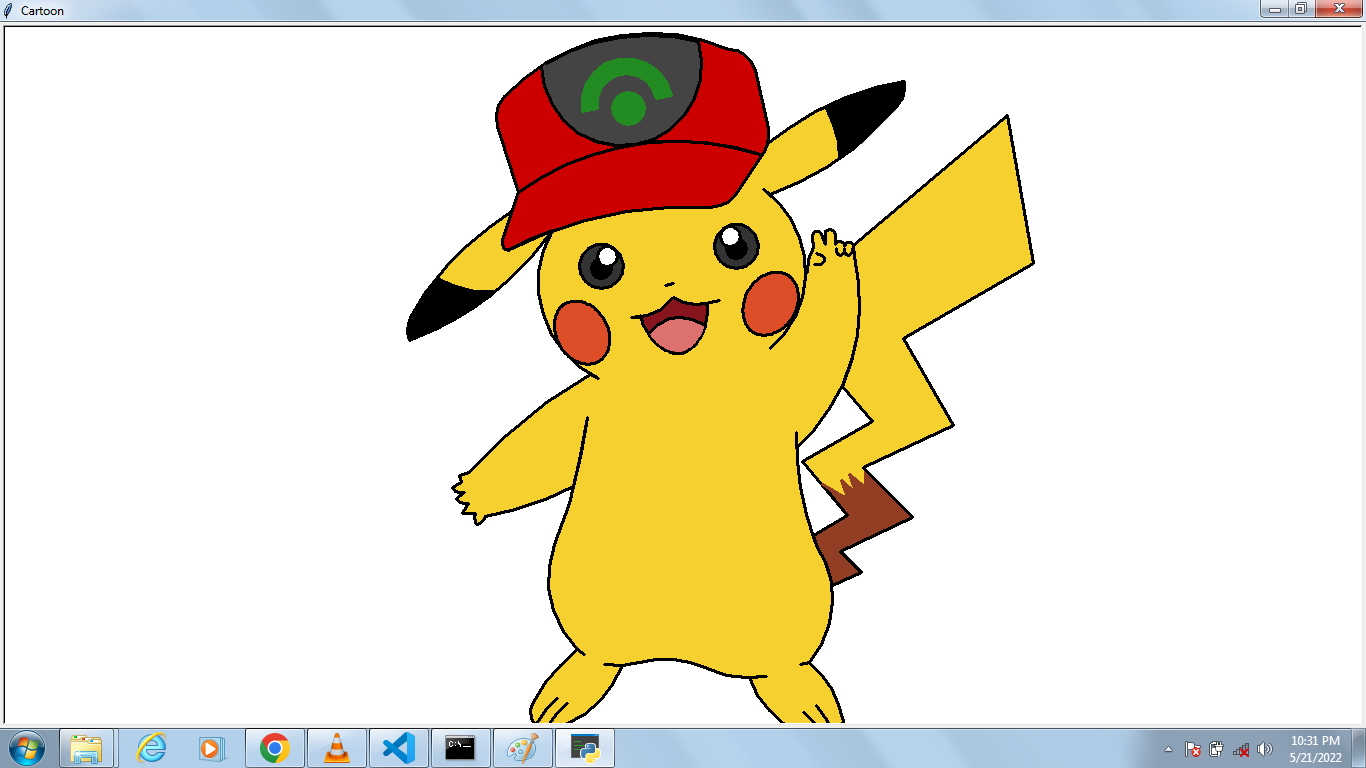Screen dimensions: 1366x768
Task: Open Google Chrome from the taskbar
Action: (274, 747)
